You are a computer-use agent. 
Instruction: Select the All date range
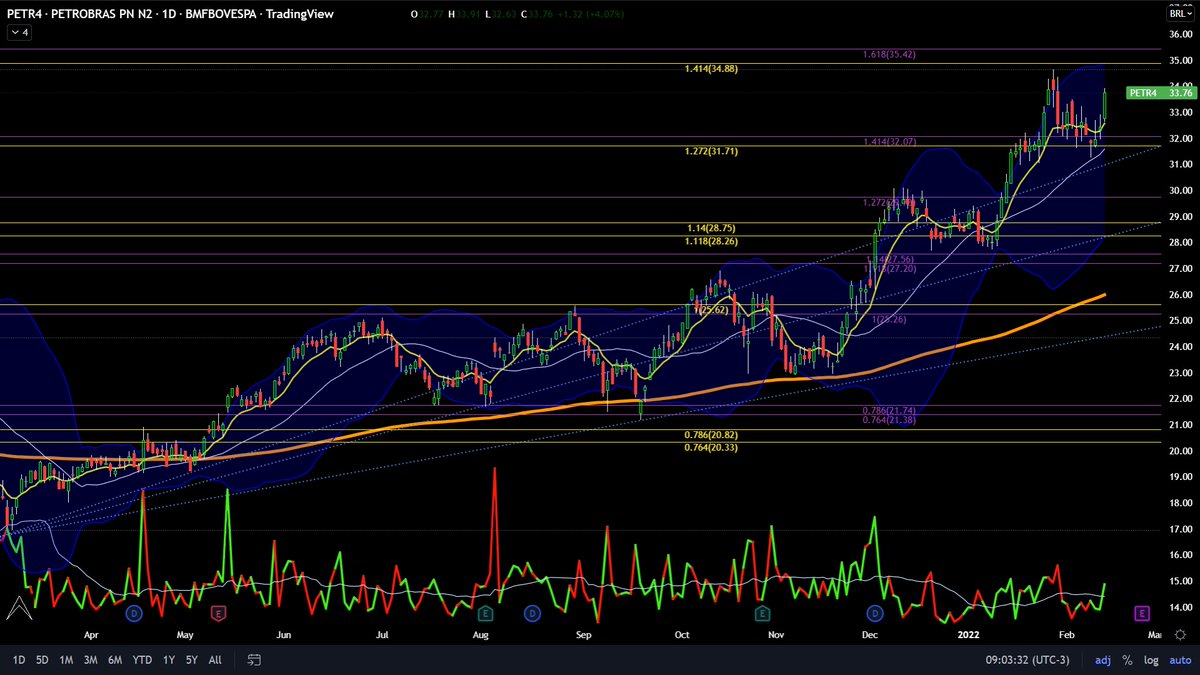[x=215, y=660]
